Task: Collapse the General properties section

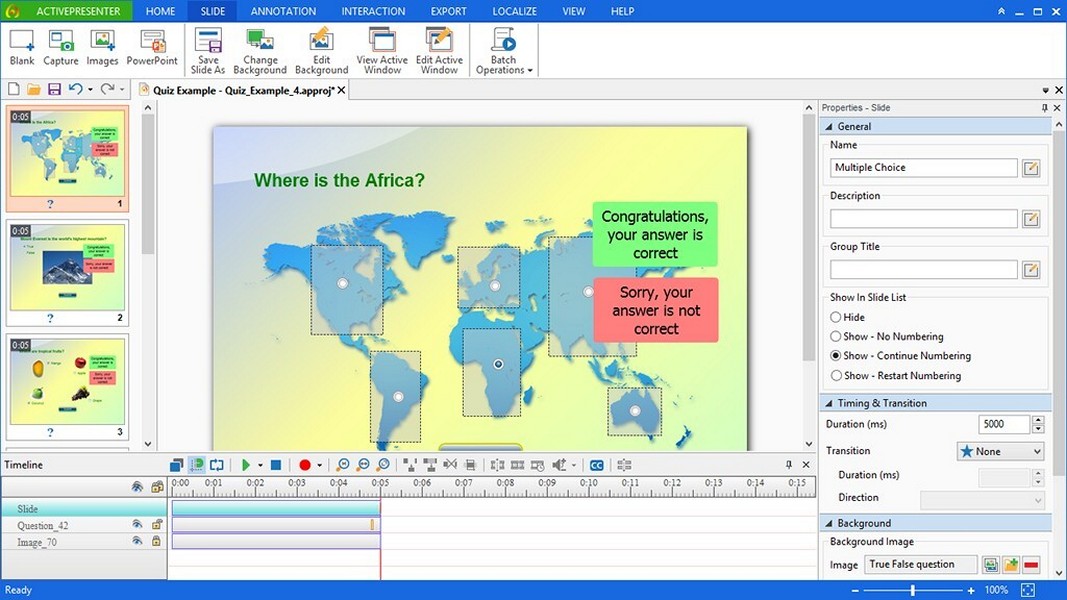Action: (x=829, y=127)
